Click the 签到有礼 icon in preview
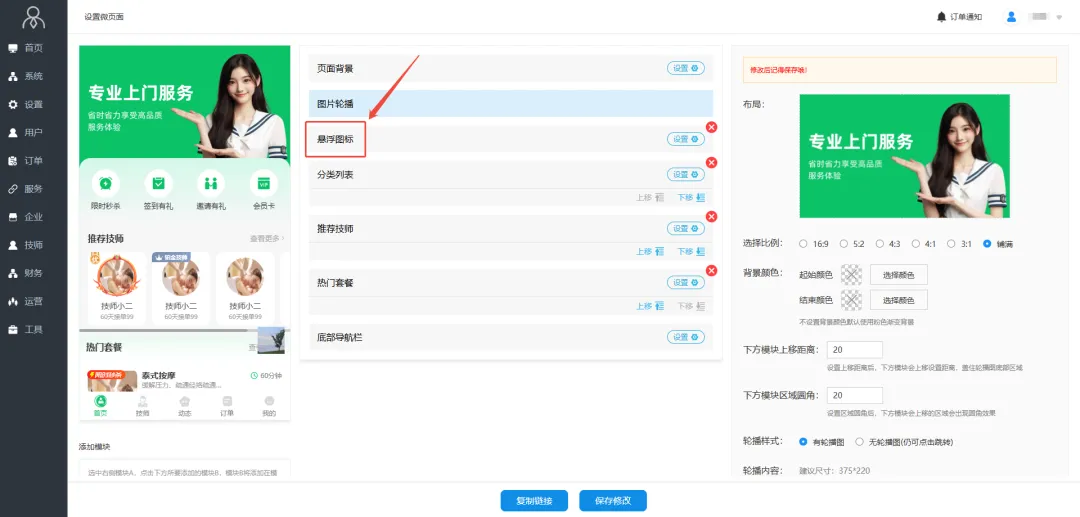 158,183
